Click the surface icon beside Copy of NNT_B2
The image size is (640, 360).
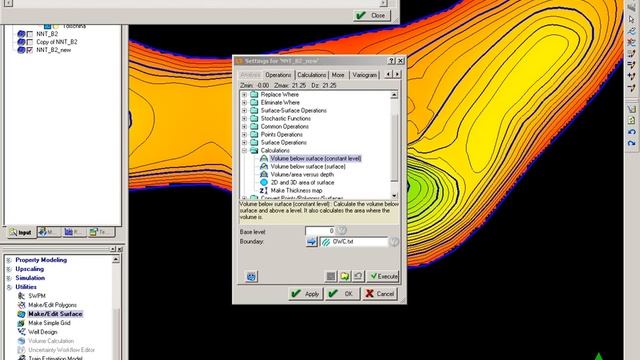pyautogui.click(x=21, y=42)
